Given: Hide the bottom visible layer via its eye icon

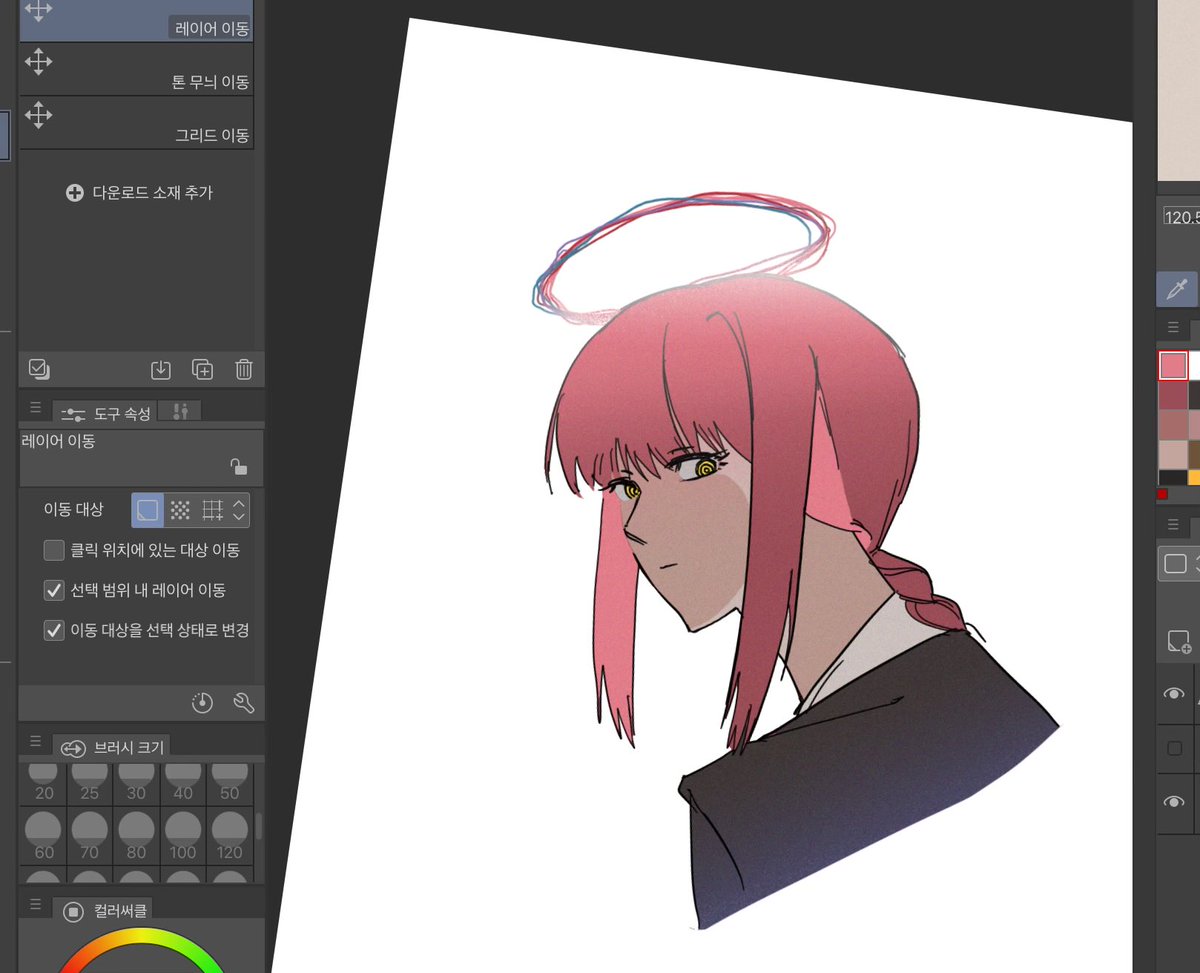Looking at the screenshot, I should [1174, 802].
